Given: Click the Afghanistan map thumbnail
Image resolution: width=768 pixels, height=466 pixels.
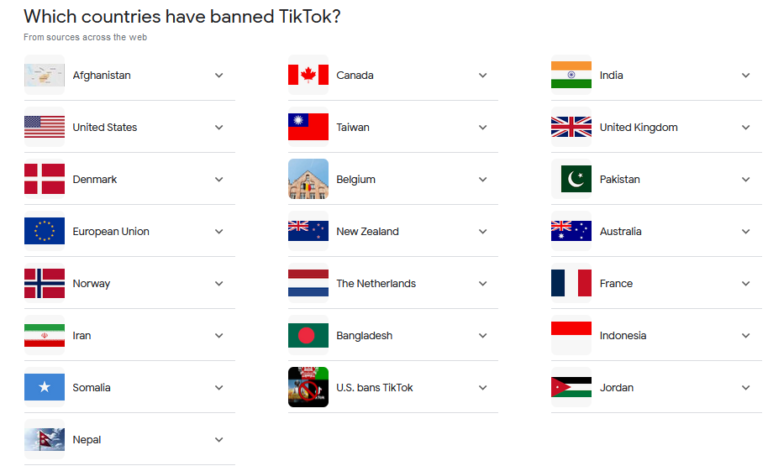Looking at the screenshot, I should [x=44, y=75].
